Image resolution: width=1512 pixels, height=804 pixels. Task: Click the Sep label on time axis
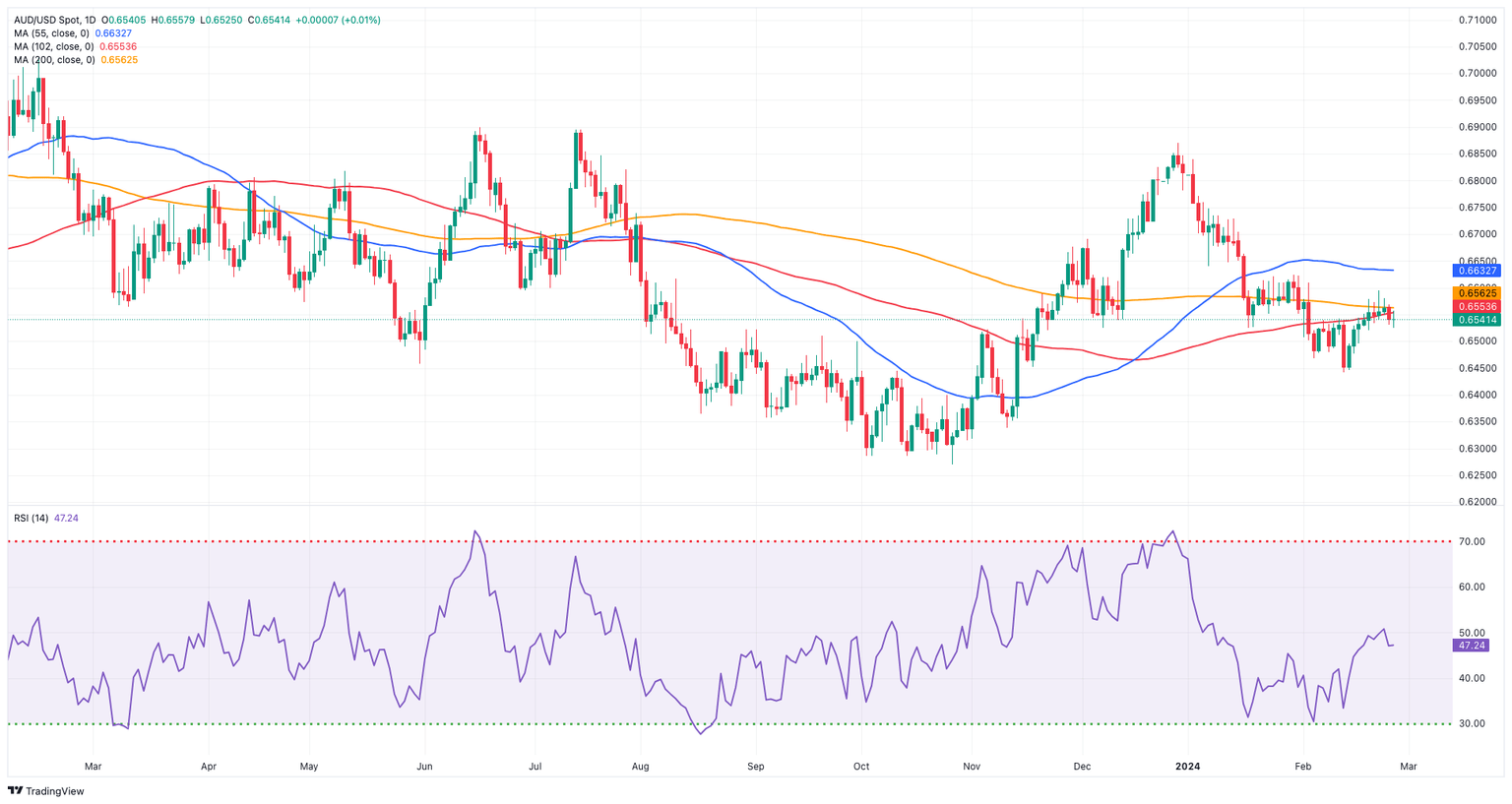[x=756, y=766]
